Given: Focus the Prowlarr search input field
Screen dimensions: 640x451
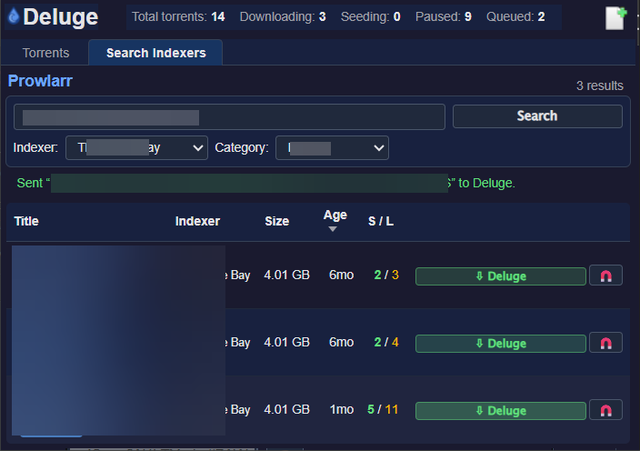Looking at the screenshot, I should 229,117.
